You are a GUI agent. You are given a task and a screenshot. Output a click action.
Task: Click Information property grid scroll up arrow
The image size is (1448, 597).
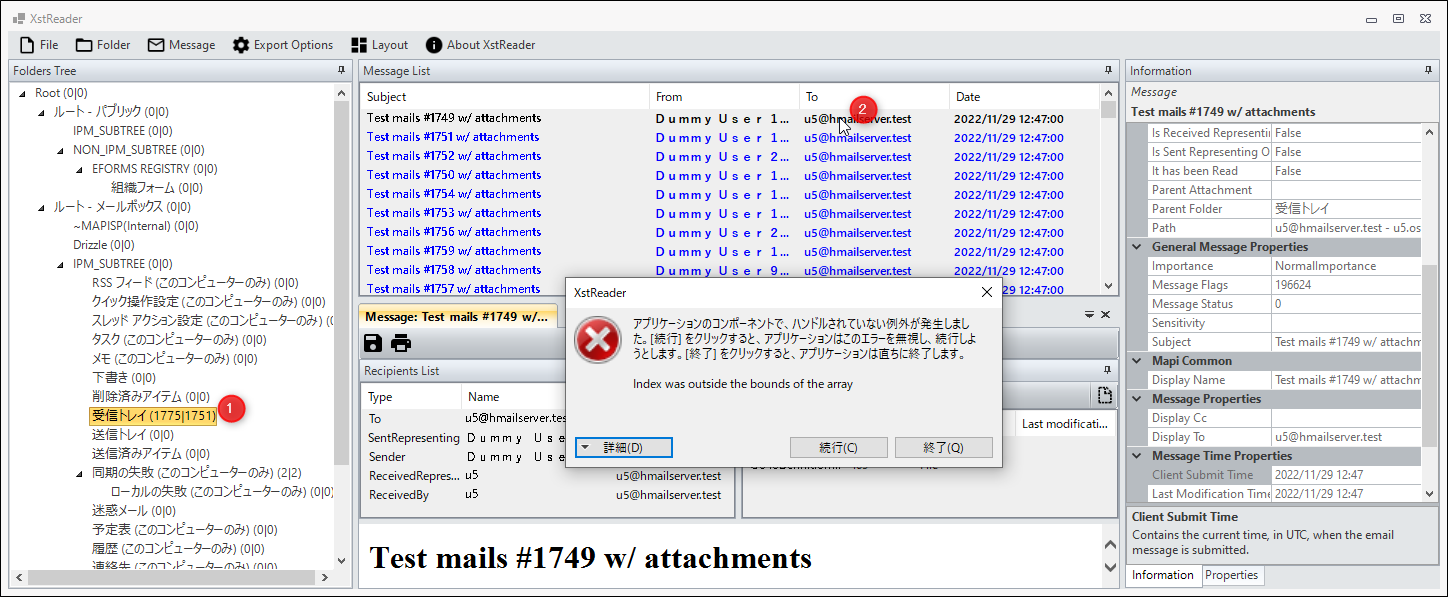coord(1429,132)
